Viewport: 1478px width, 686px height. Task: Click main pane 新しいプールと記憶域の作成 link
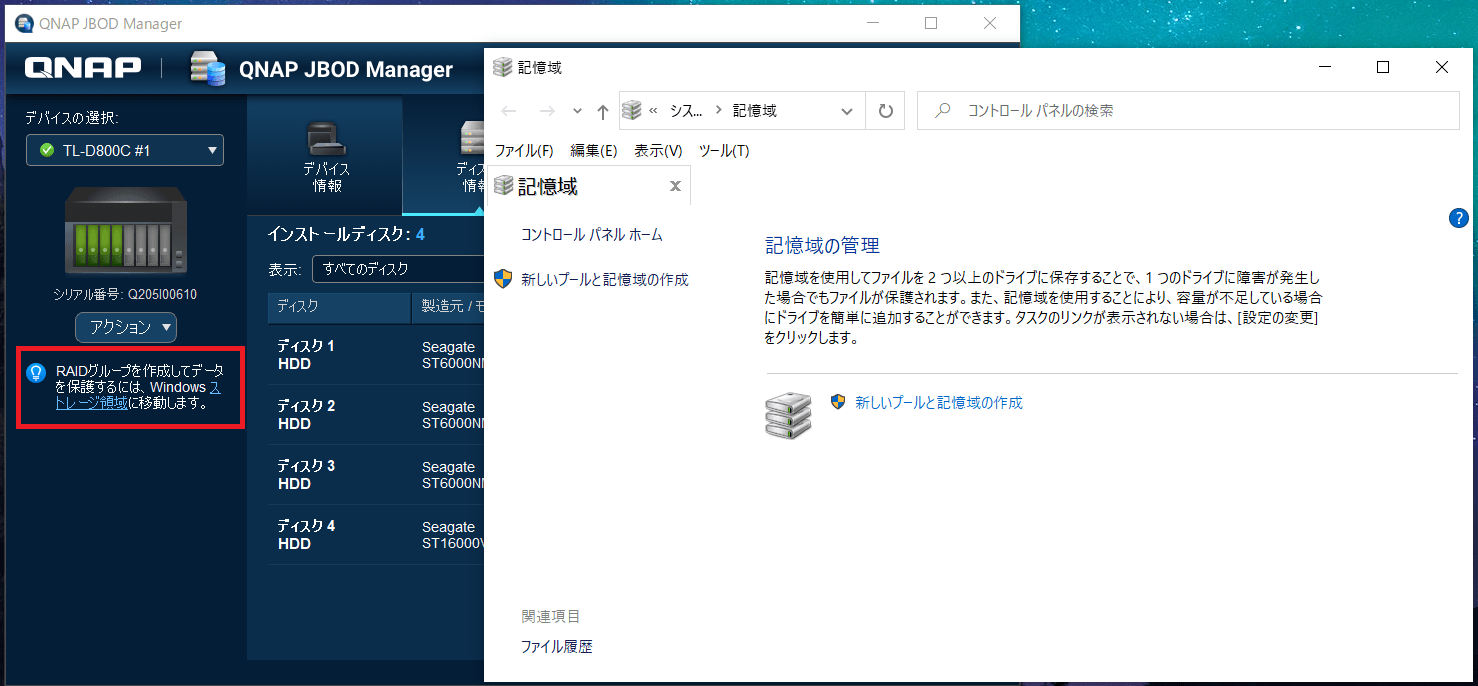[939, 402]
